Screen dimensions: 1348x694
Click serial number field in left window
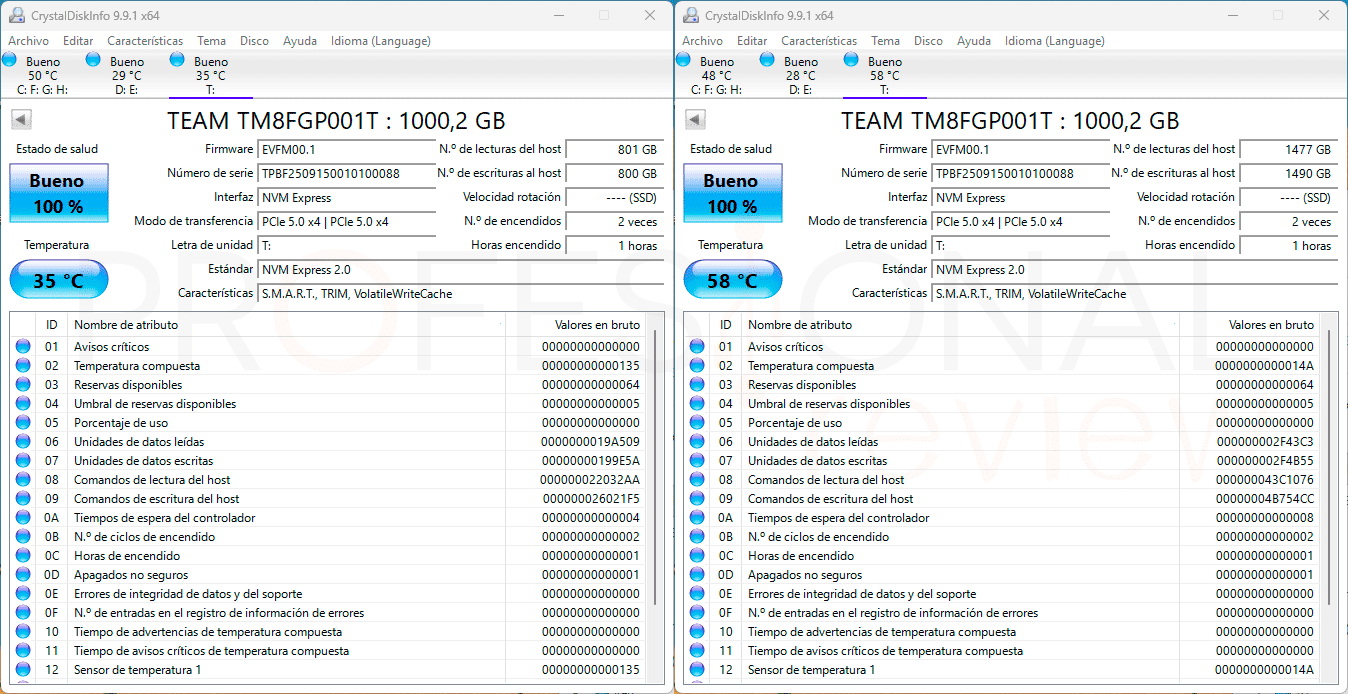347,173
